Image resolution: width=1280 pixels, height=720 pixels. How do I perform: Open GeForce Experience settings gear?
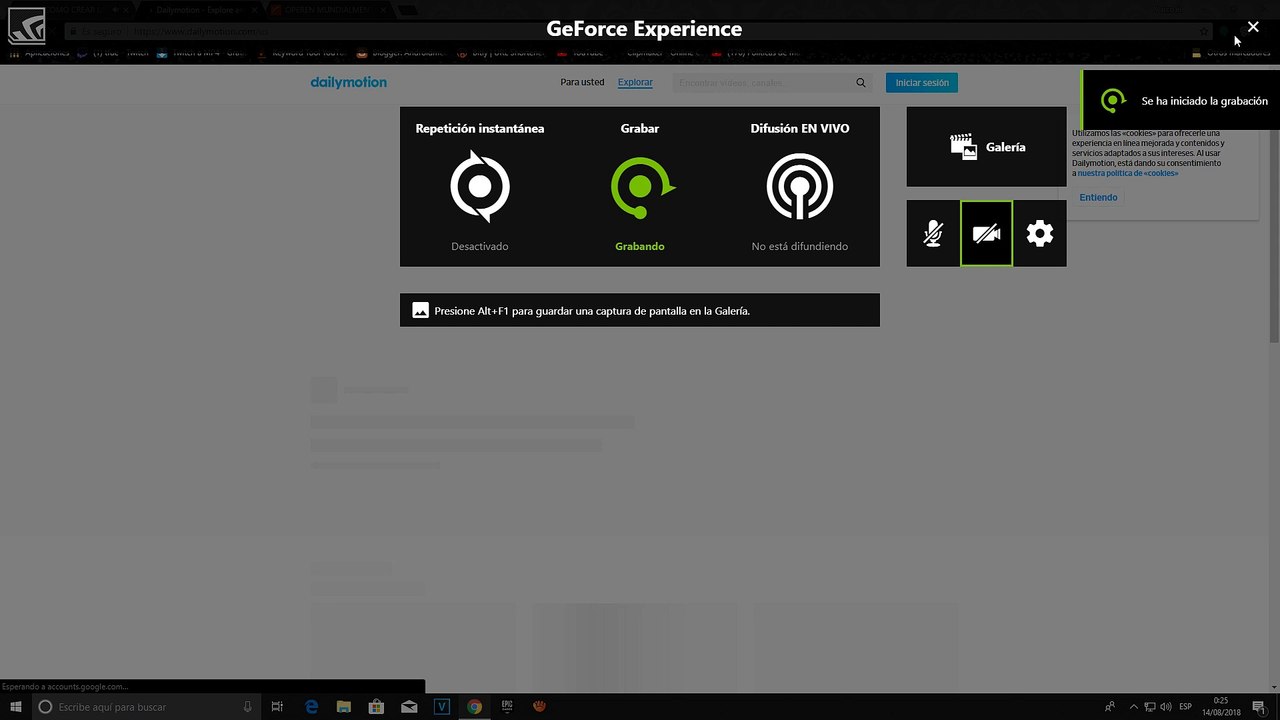pos(1040,234)
